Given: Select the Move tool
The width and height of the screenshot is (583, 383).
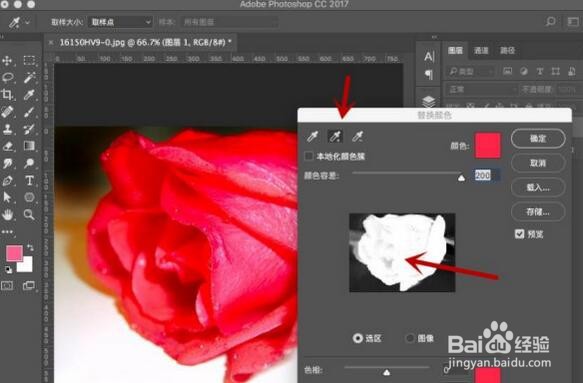Looking at the screenshot, I should click(x=7, y=60).
